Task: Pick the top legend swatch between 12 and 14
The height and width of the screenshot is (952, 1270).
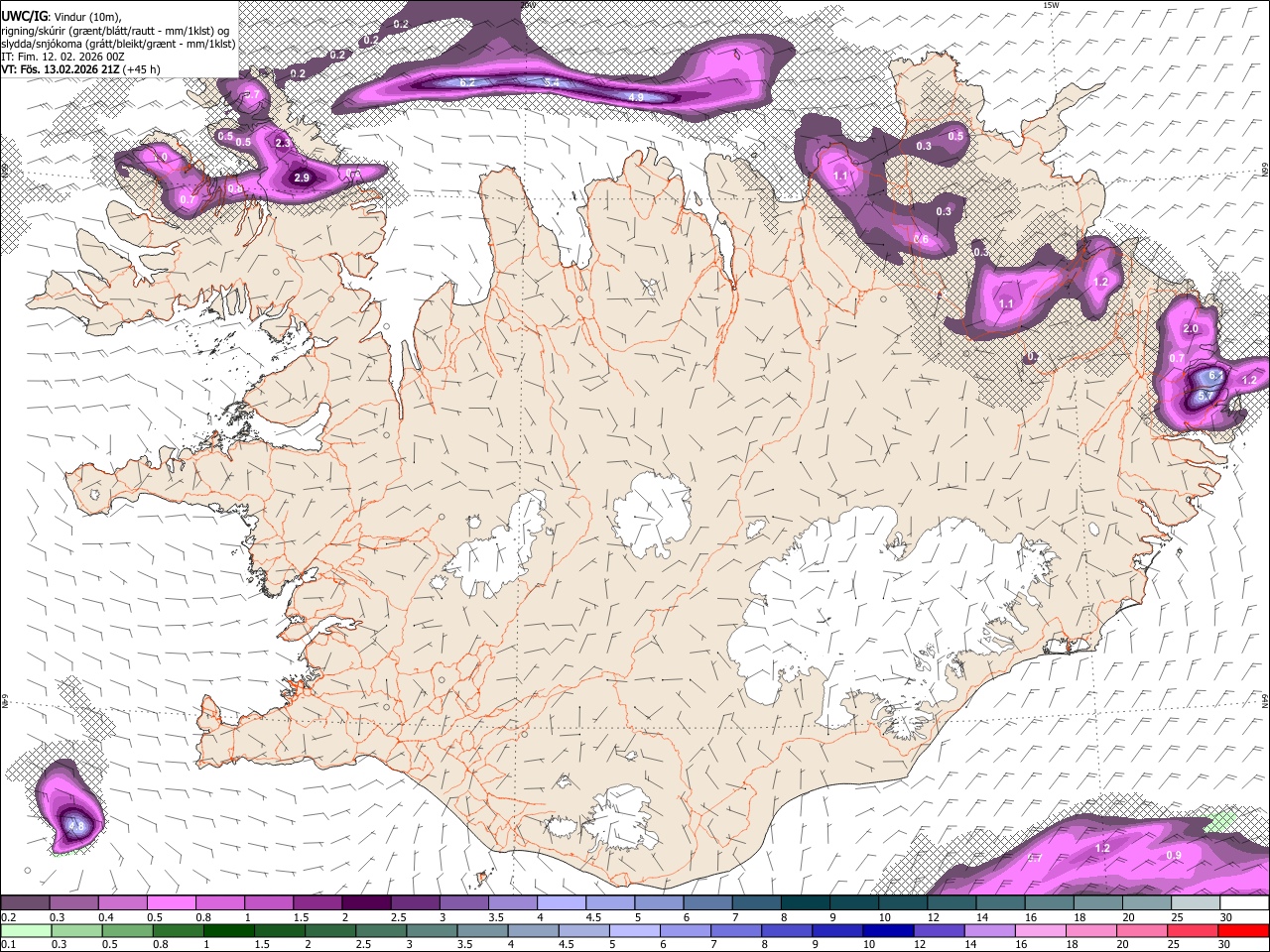Action: coord(951,903)
